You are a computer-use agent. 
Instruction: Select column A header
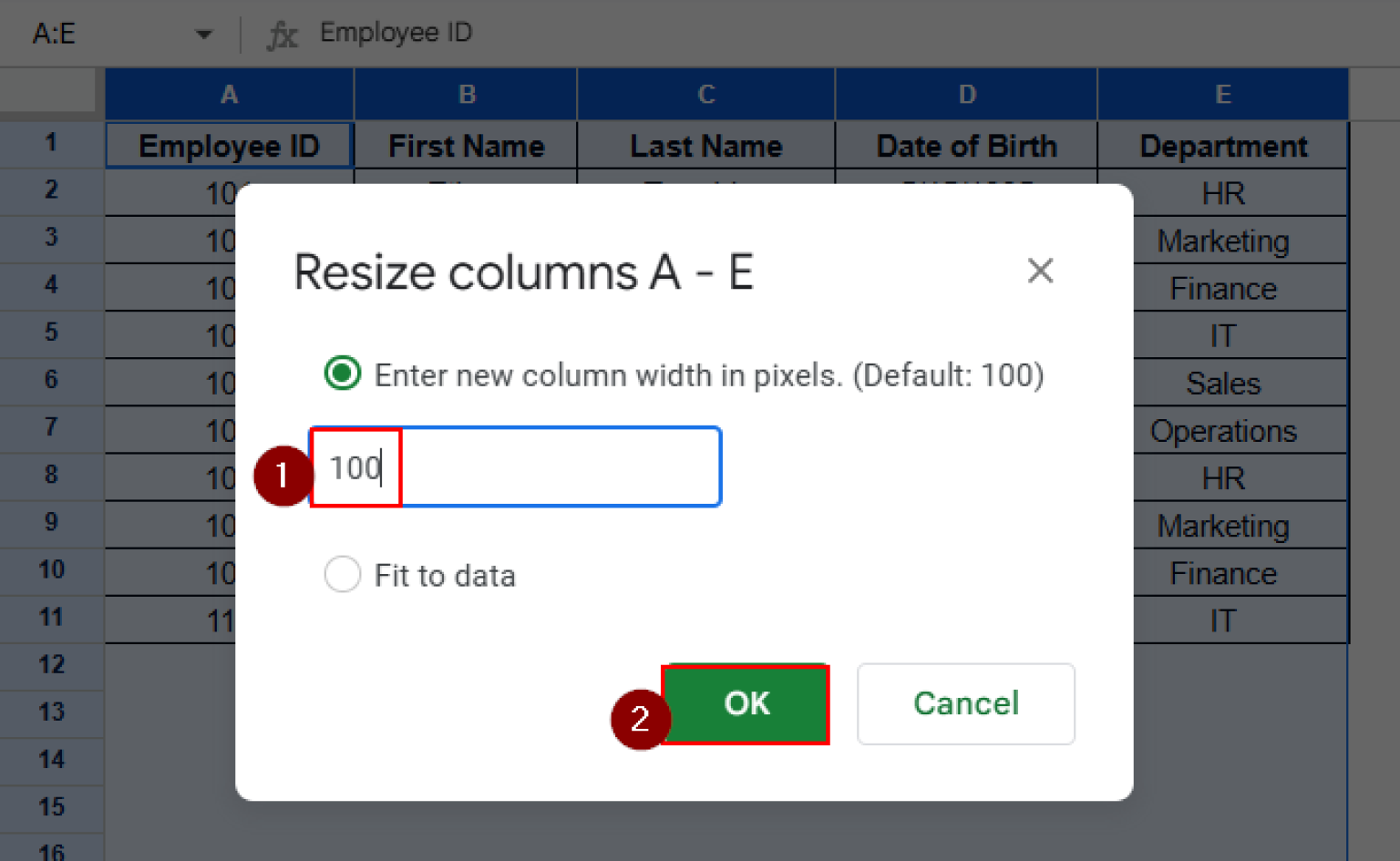229,94
